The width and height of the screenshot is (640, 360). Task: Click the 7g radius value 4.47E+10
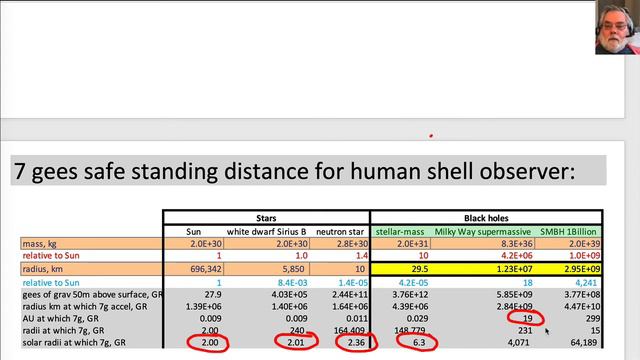coord(582,307)
